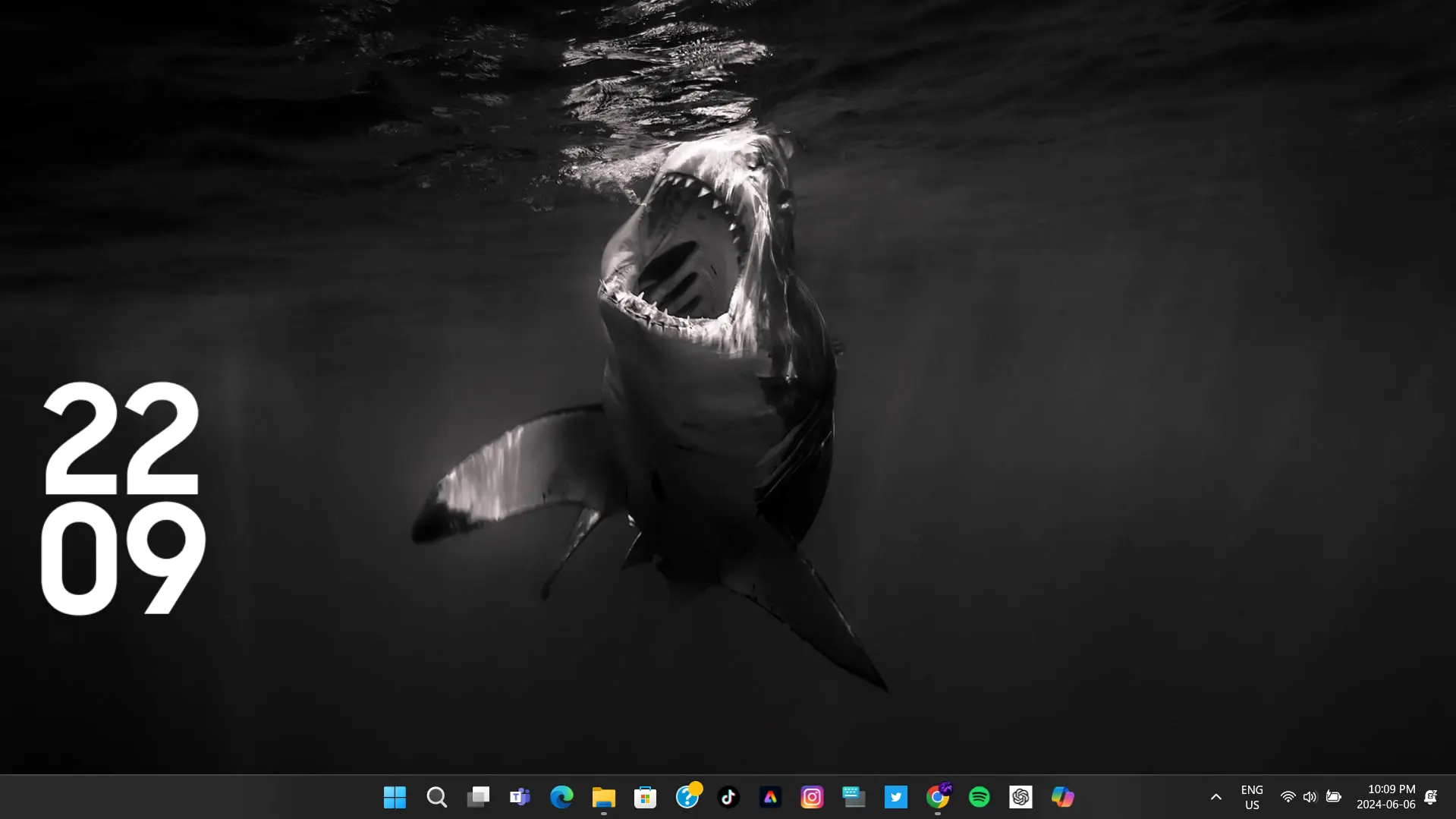Open the keyboard window app icon
This screenshot has height=819, width=1456.
click(x=854, y=797)
